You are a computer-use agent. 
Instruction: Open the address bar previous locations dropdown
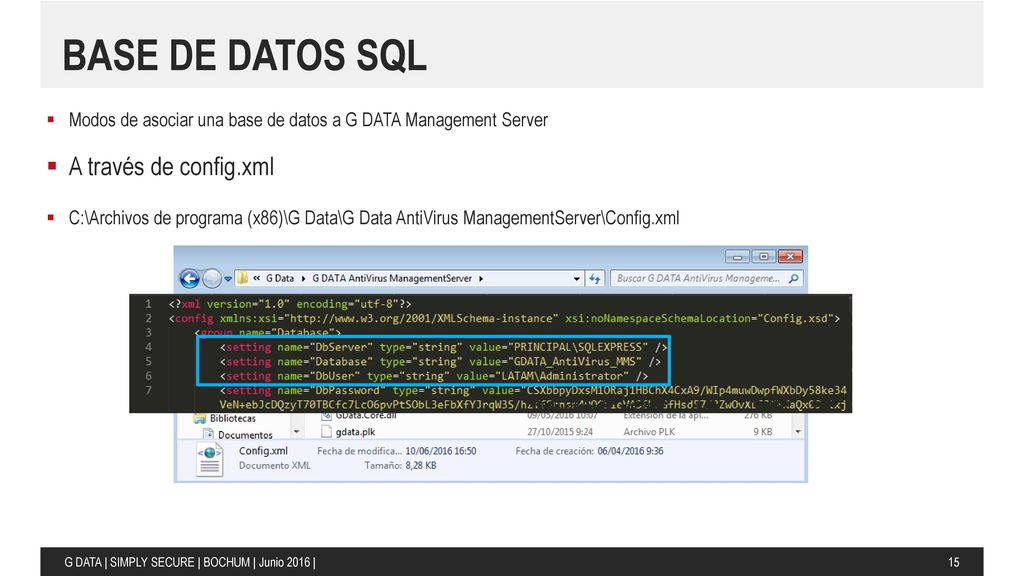576,279
